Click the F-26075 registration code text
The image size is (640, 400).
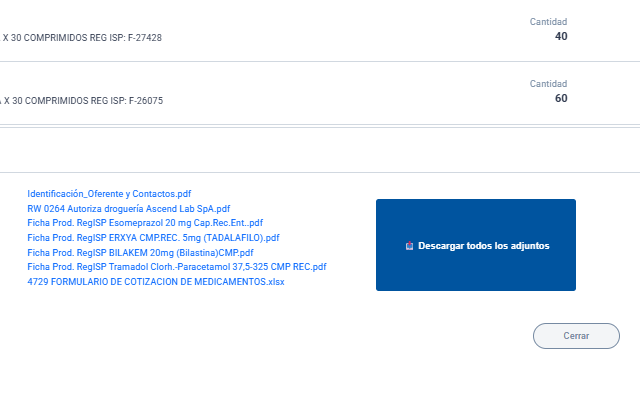[146, 100]
